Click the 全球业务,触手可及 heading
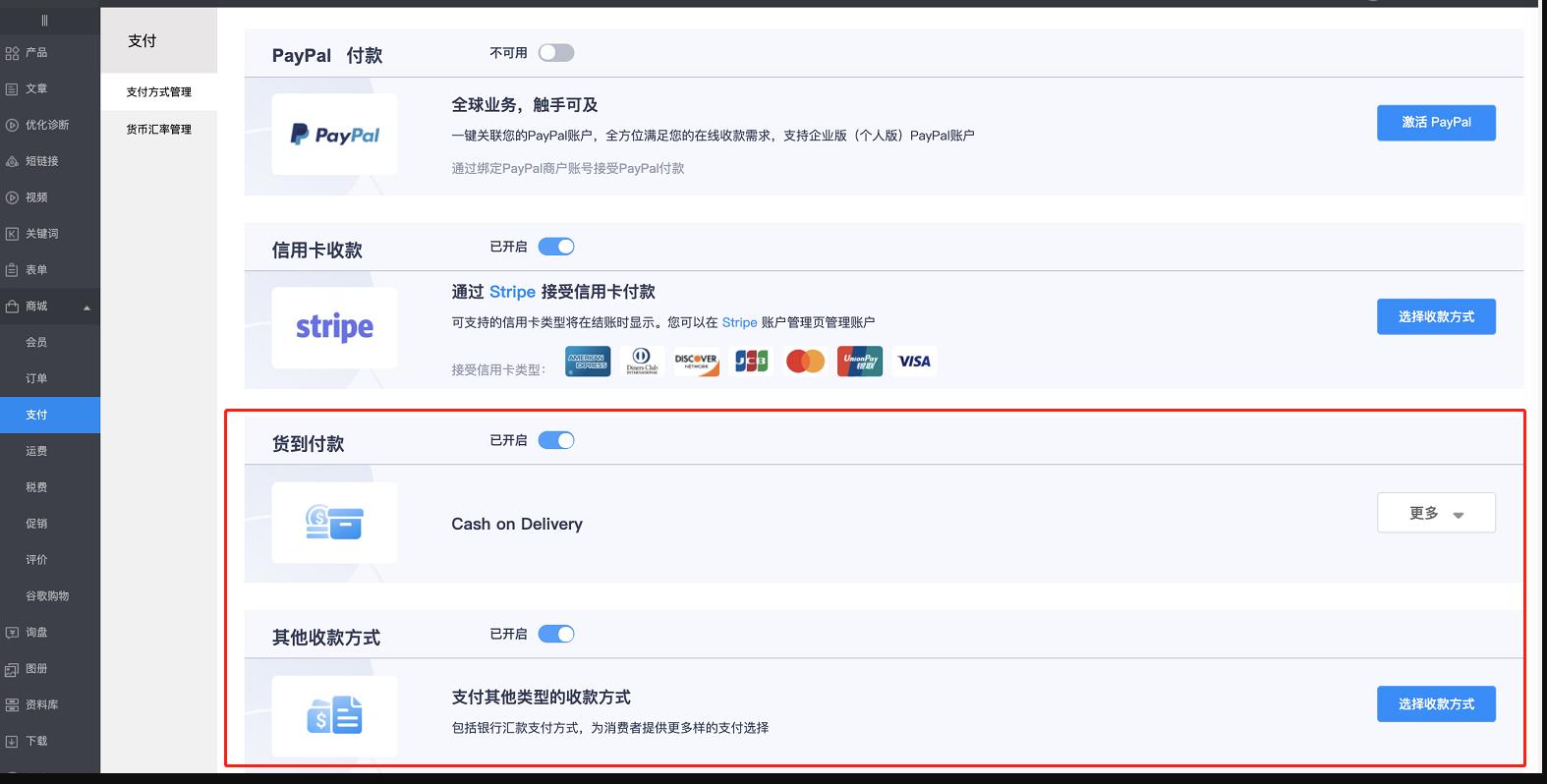The width and height of the screenshot is (1547, 784). [525, 105]
